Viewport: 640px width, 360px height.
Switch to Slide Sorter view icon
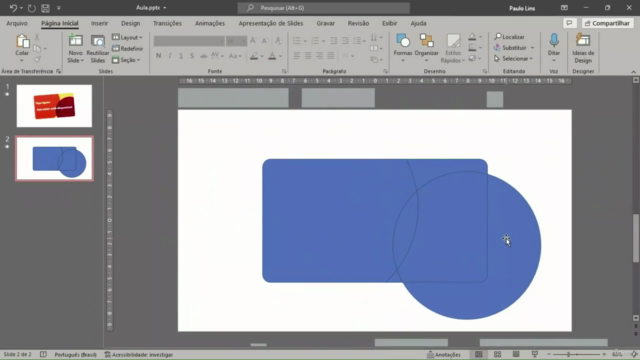(x=497, y=354)
